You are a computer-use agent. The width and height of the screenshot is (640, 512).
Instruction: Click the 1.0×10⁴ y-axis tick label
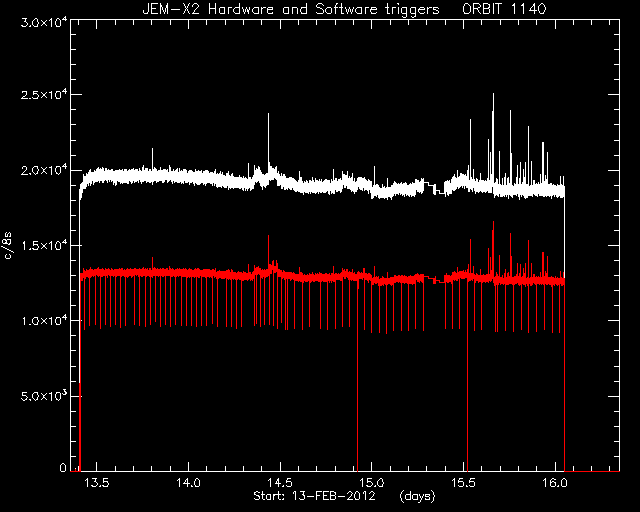pos(43,321)
